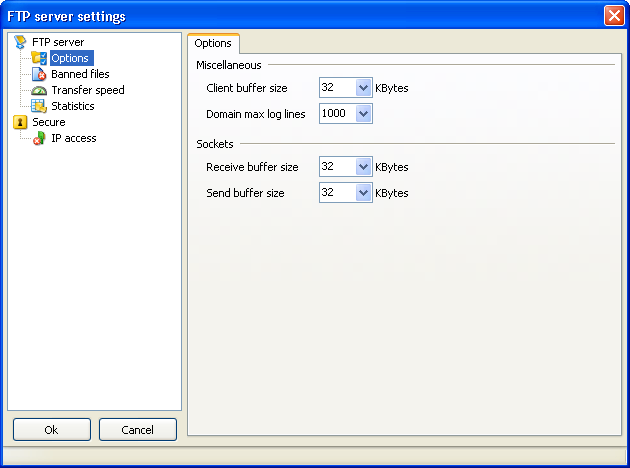Click the Secure padlock icon

(20, 122)
